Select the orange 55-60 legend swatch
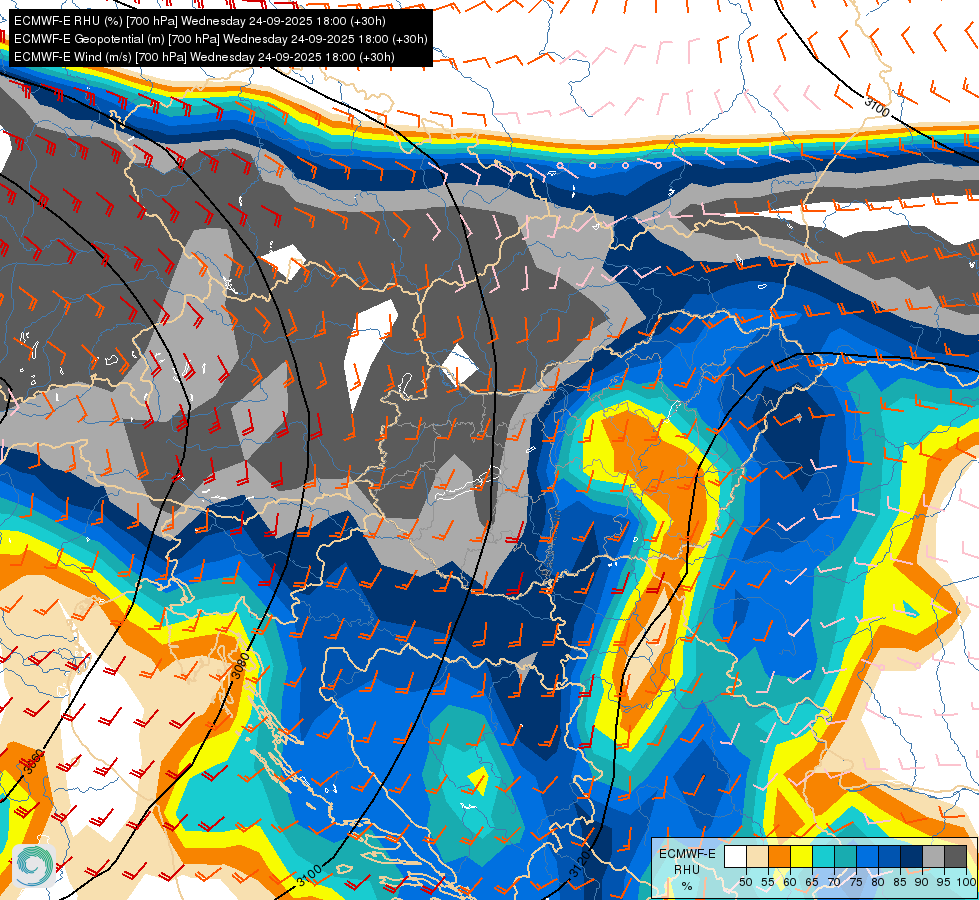The width and height of the screenshot is (979, 900). [x=779, y=856]
